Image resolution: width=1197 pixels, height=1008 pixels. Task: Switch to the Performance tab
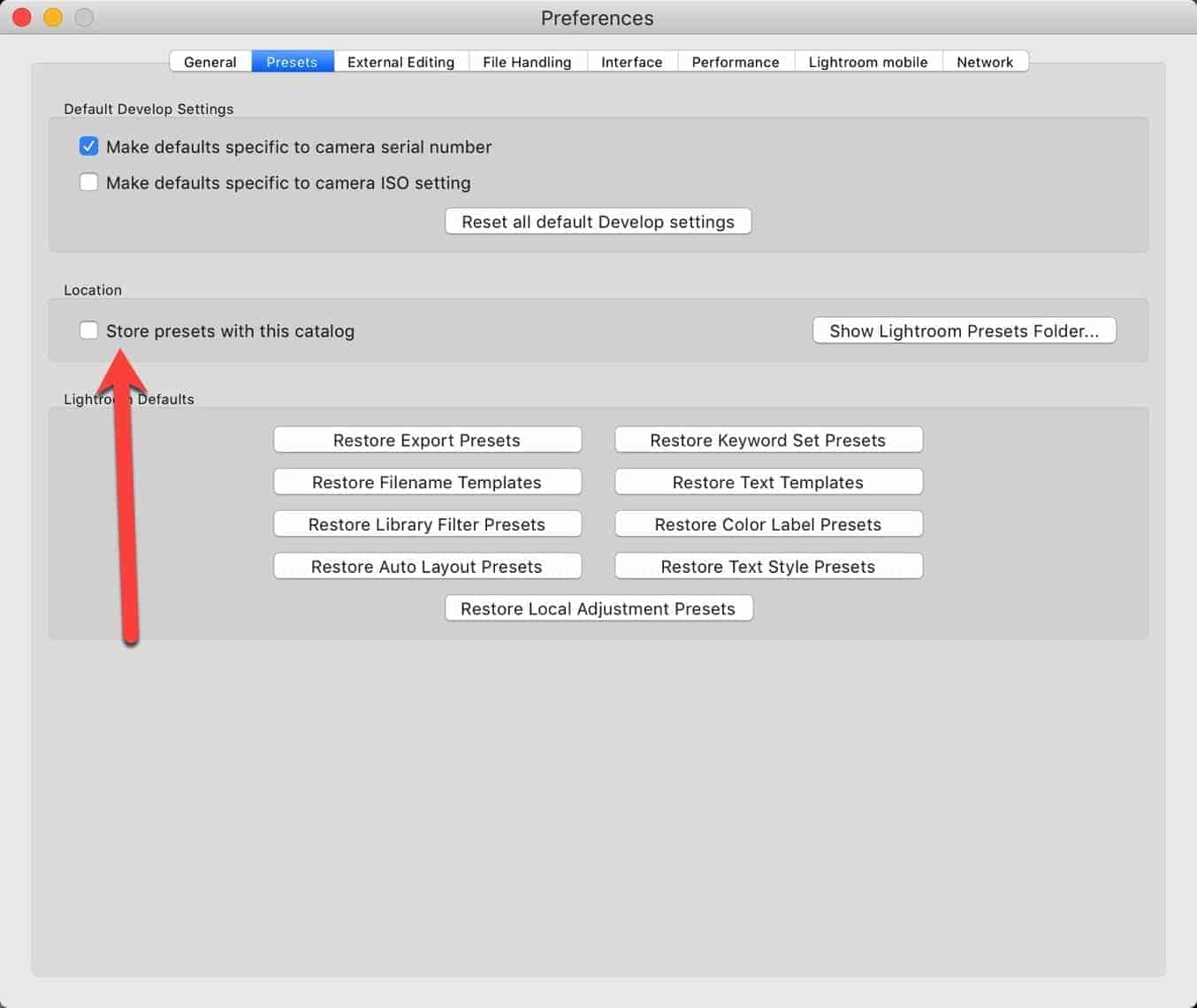(x=736, y=62)
